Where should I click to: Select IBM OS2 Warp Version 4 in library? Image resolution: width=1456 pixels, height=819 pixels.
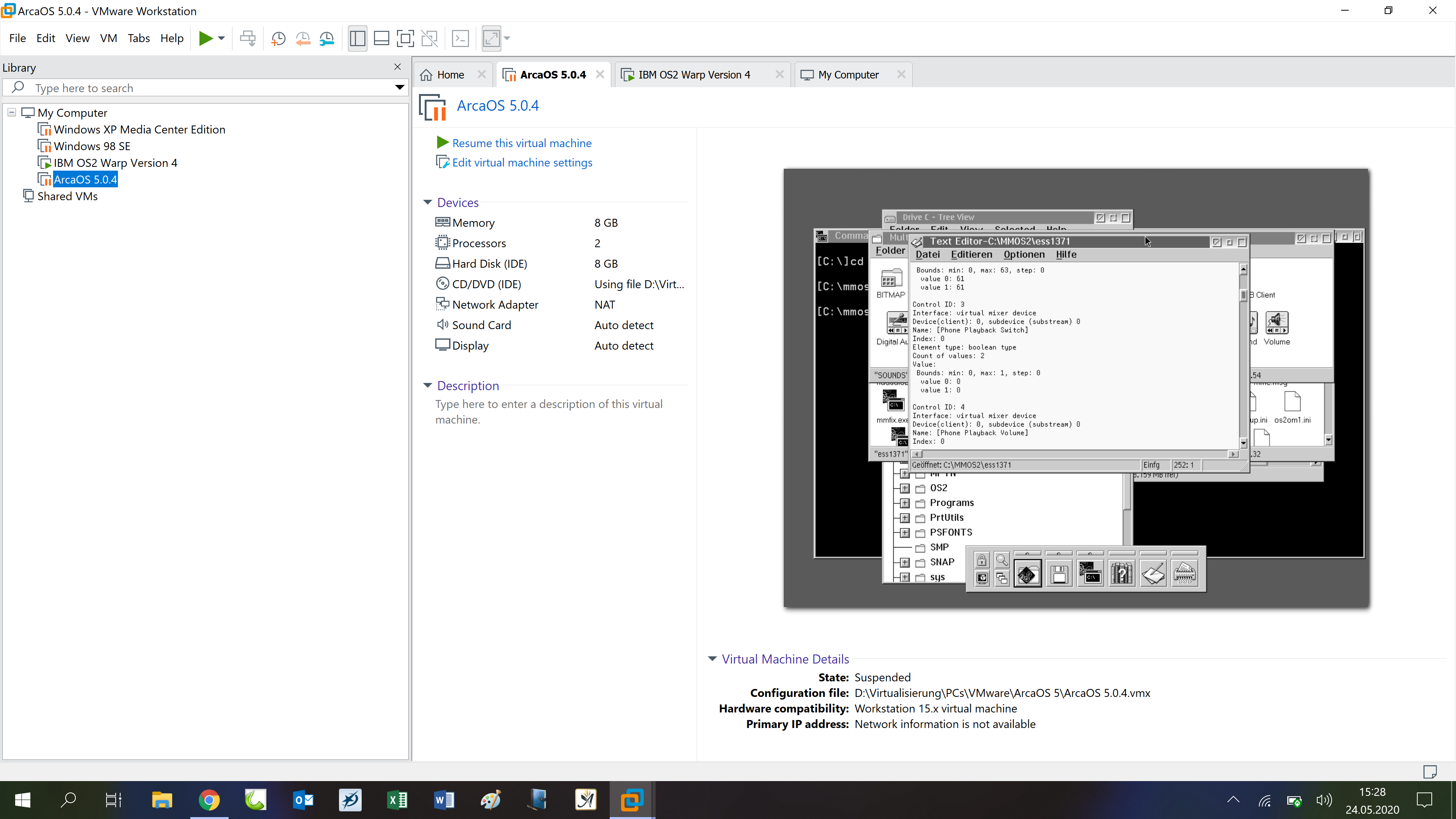click(115, 163)
